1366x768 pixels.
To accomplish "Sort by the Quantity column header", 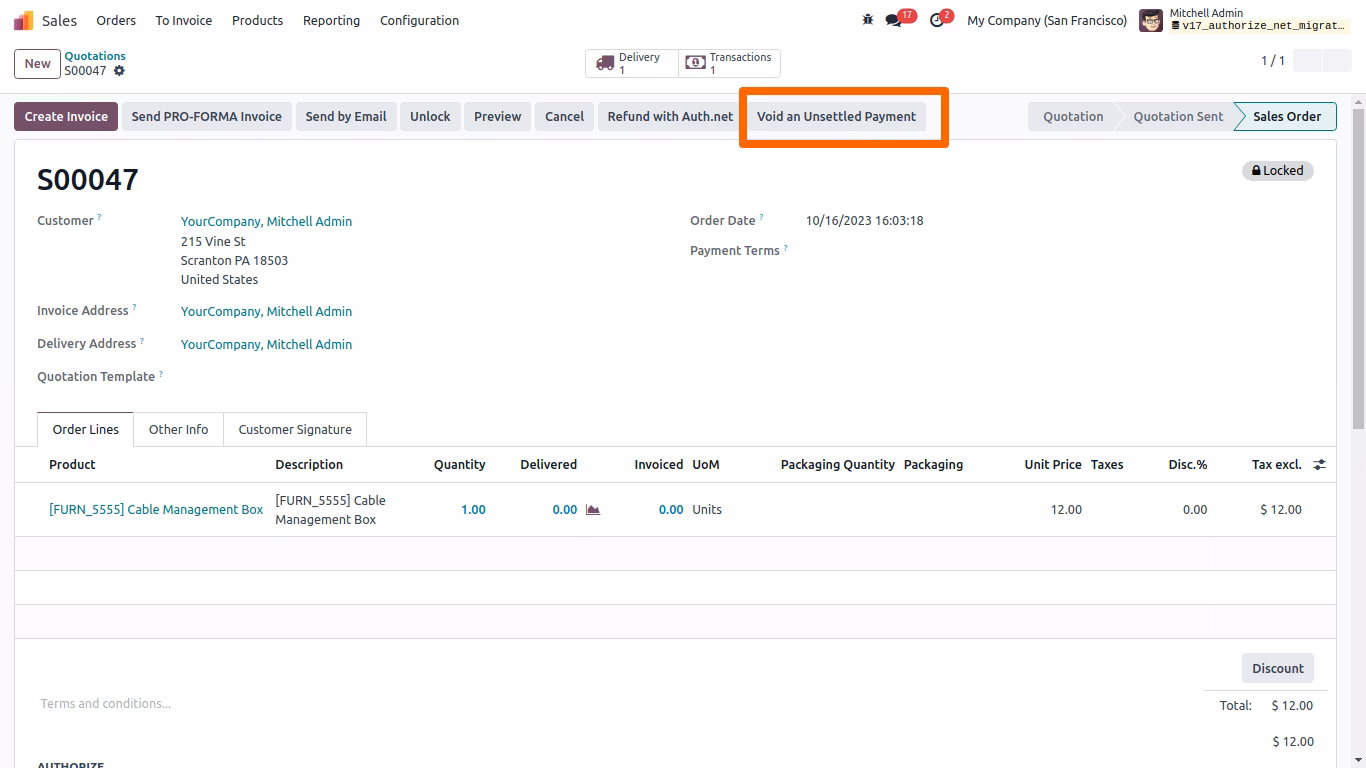I will click(x=459, y=465).
